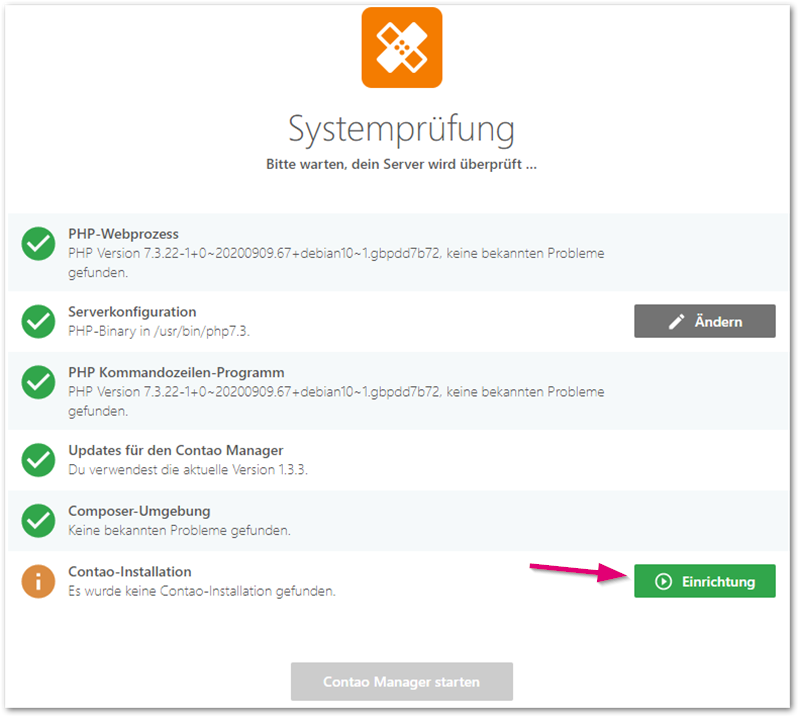
Task: Select the PHP-Webprozess row title
Action: (x=123, y=234)
